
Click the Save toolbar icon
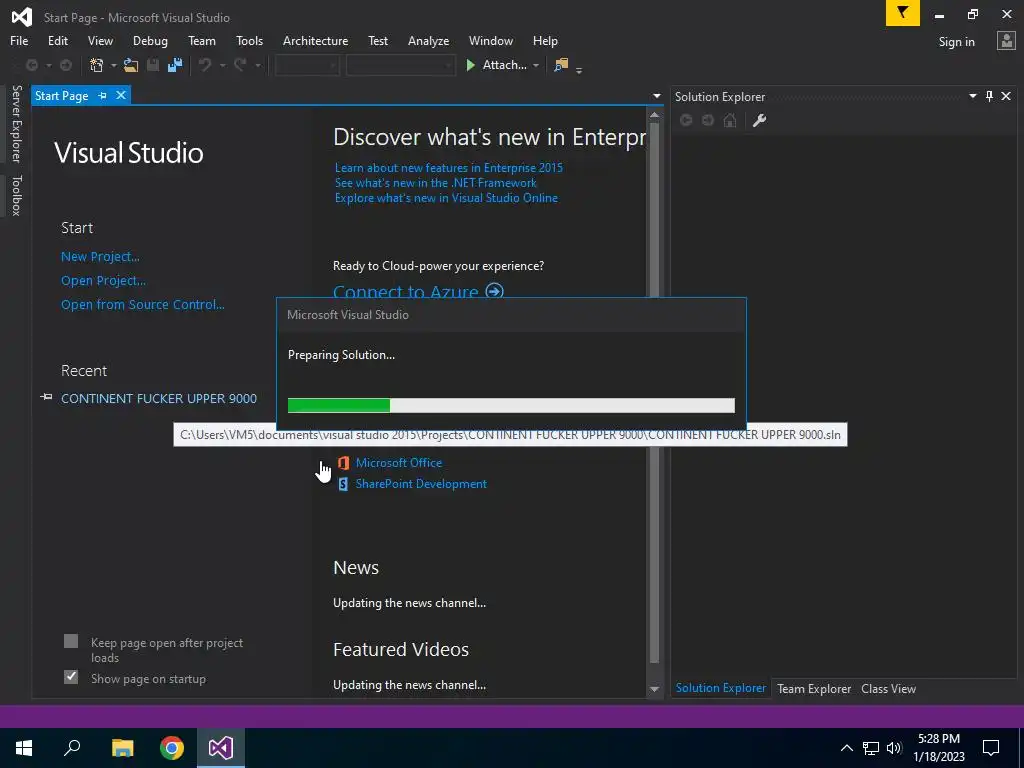153,65
